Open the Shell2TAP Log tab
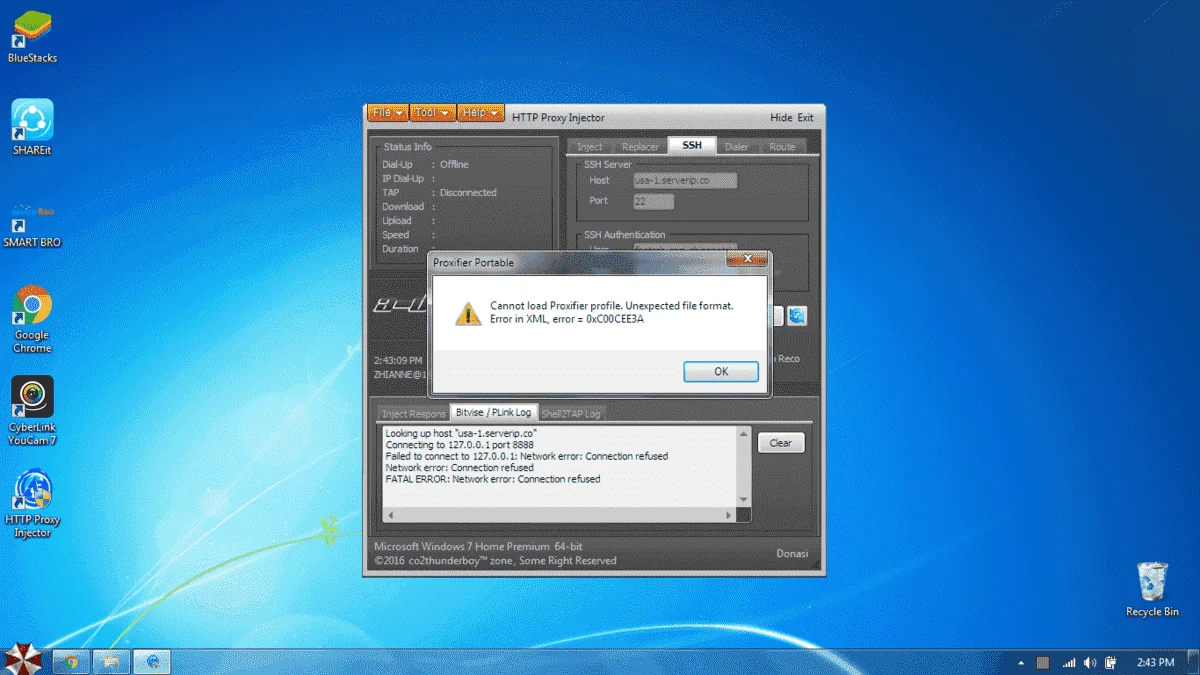 click(571, 413)
